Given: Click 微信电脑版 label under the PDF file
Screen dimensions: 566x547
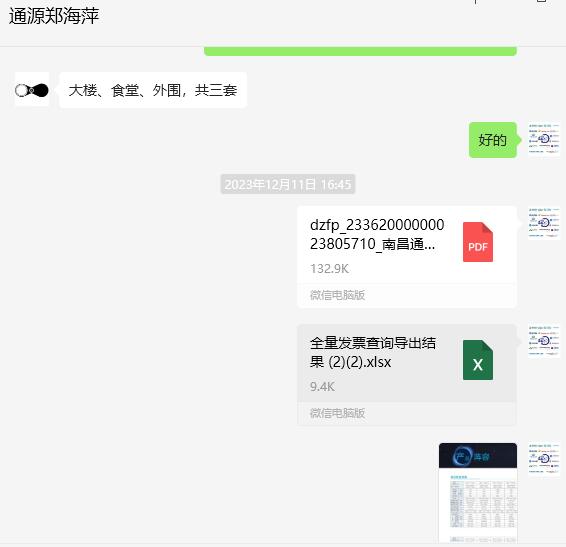Looking at the screenshot, I should (x=337, y=295).
